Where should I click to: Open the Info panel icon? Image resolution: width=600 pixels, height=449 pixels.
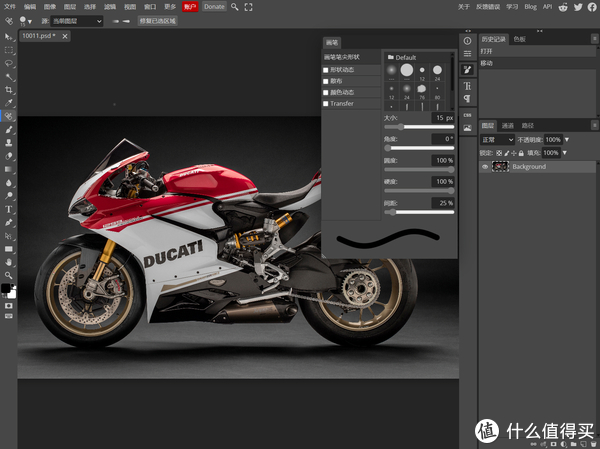click(x=467, y=41)
